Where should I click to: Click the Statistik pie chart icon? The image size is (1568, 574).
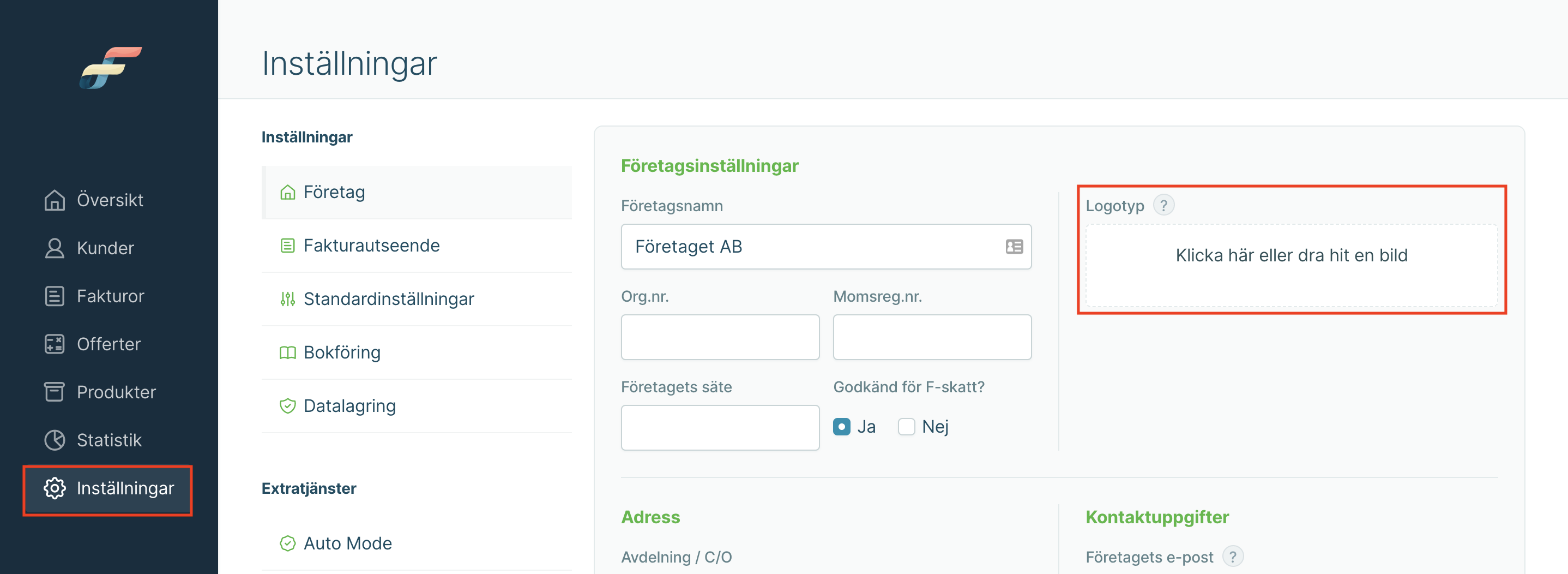(x=54, y=440)
